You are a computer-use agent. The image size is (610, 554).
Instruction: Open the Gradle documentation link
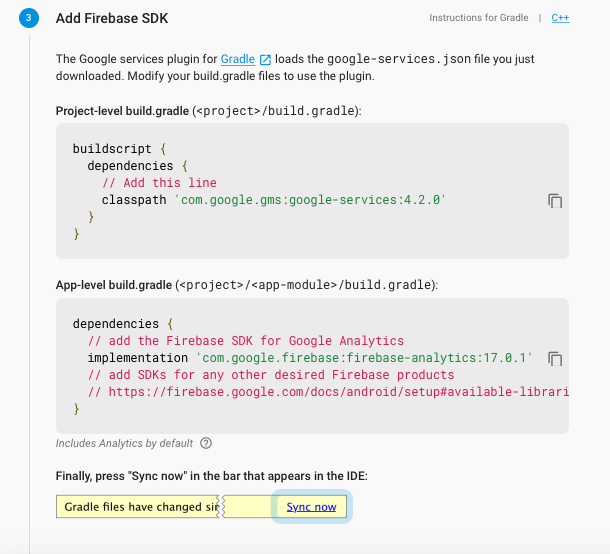[x=238, y=59]
